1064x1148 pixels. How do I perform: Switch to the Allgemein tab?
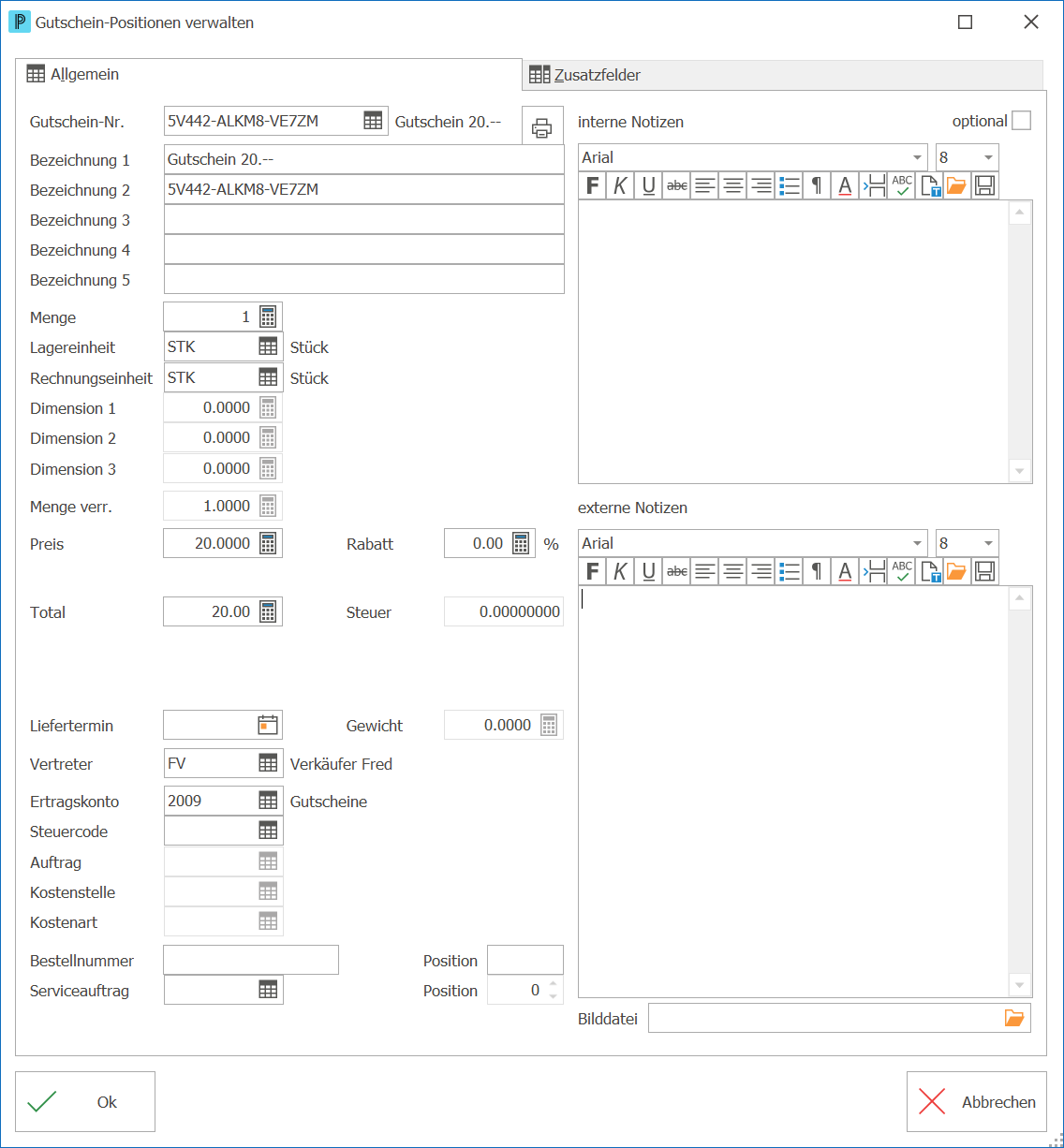click(x=268, y=74)
